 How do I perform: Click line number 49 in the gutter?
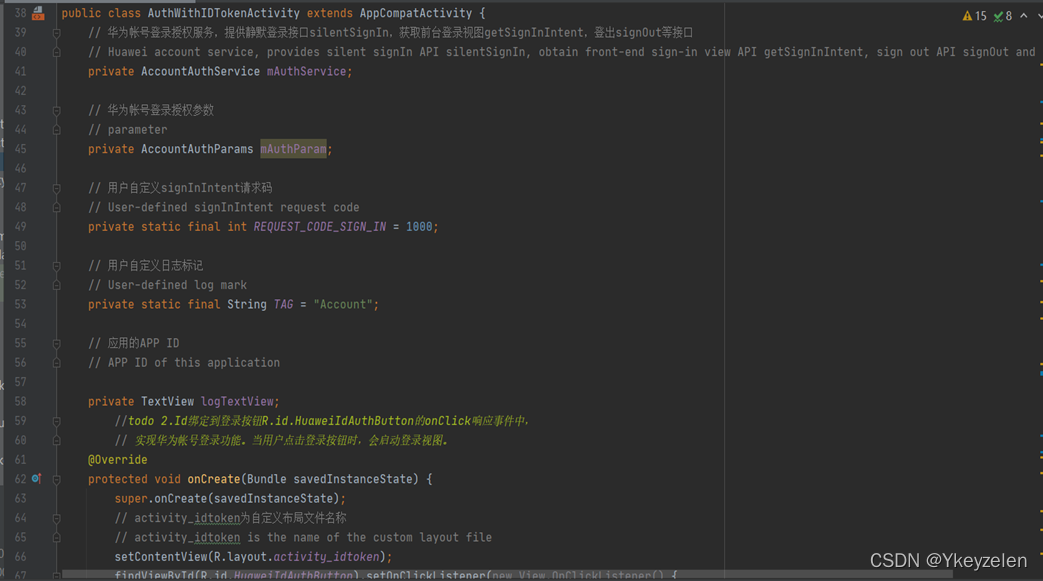click(20, 227)
